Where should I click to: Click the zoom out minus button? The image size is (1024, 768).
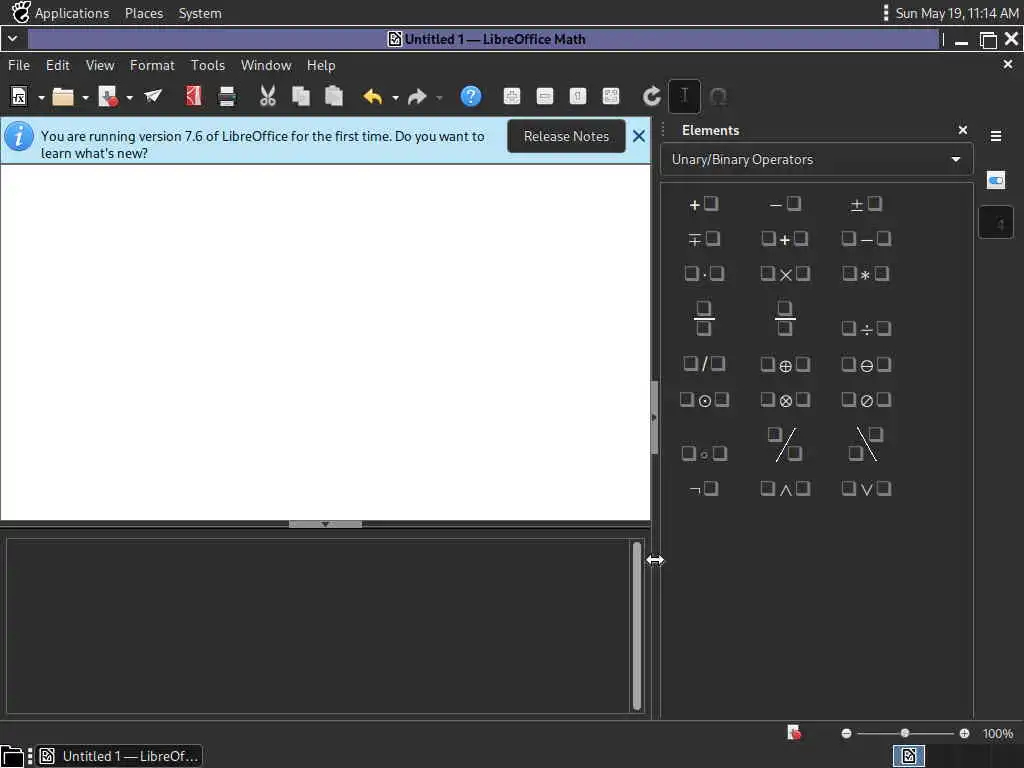pyautogui.click(x=846, y=733)
